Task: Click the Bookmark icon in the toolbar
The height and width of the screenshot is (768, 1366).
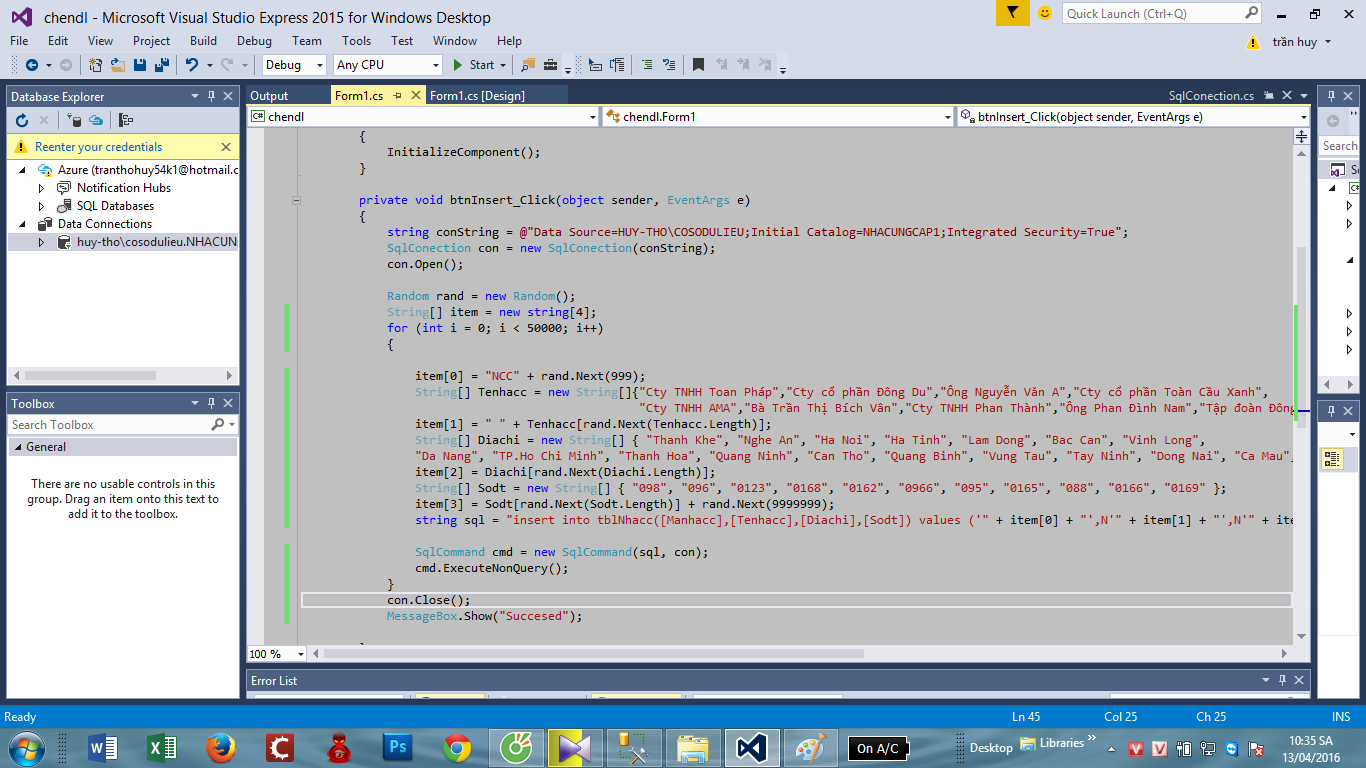Action: coord(698,65)
